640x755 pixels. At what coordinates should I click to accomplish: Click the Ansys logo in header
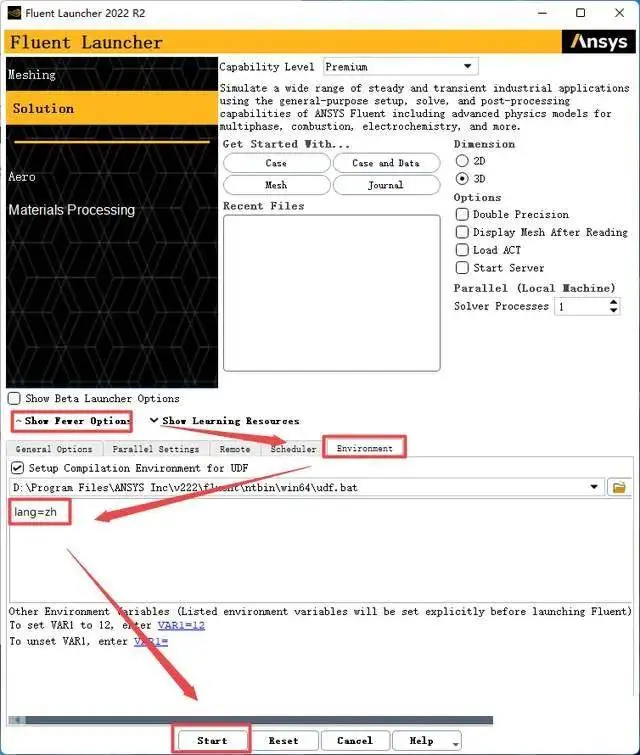(x=599, y=42)
